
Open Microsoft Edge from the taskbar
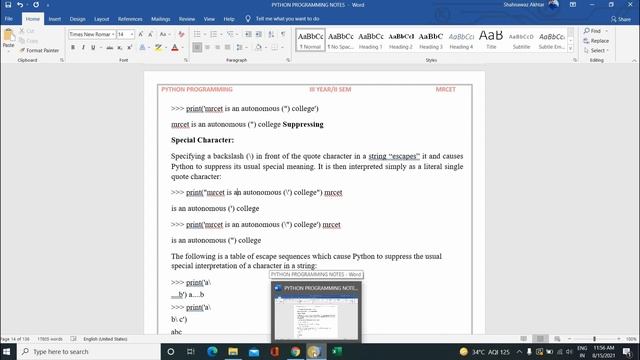click(212, 351)
